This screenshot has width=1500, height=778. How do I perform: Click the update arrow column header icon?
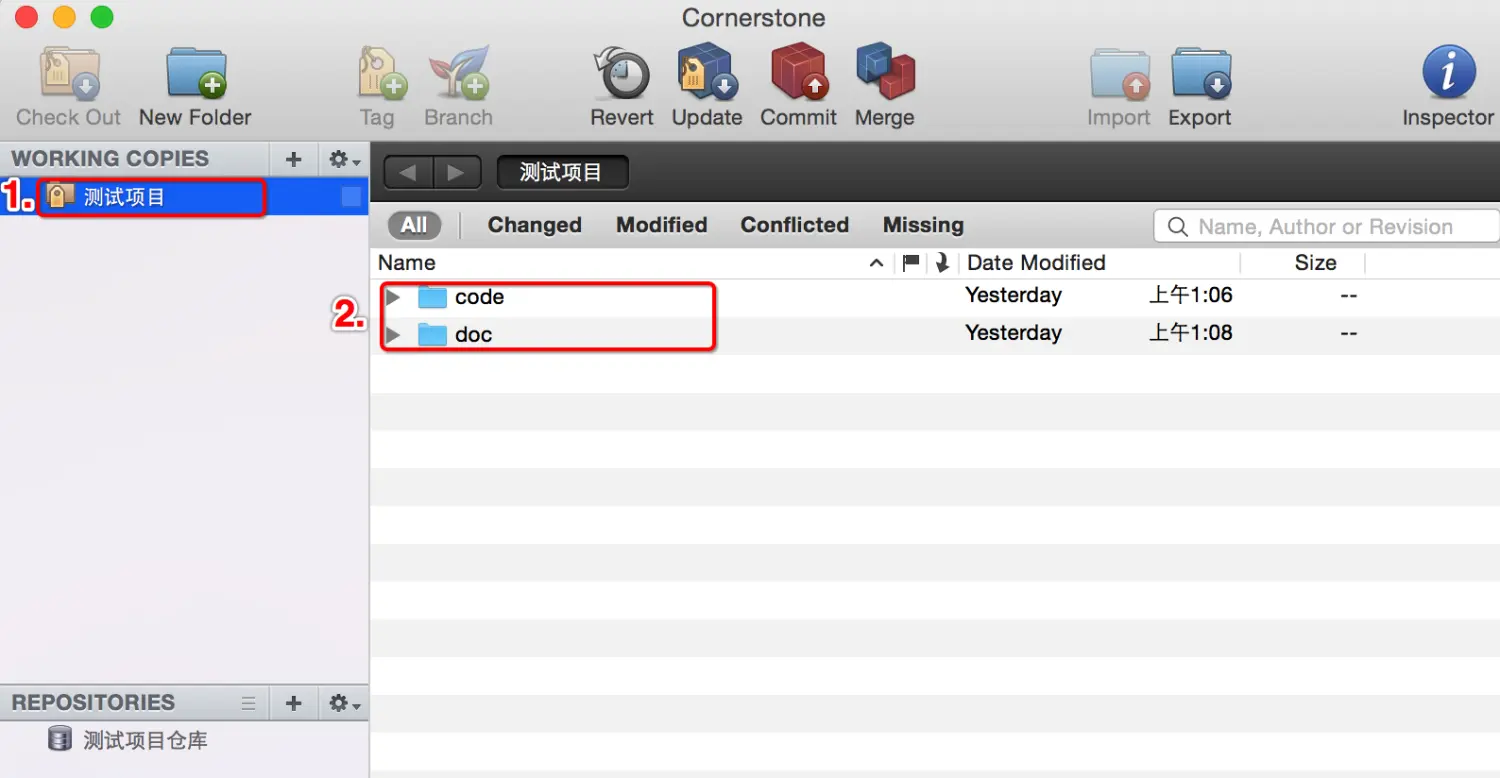click(942, 263)
